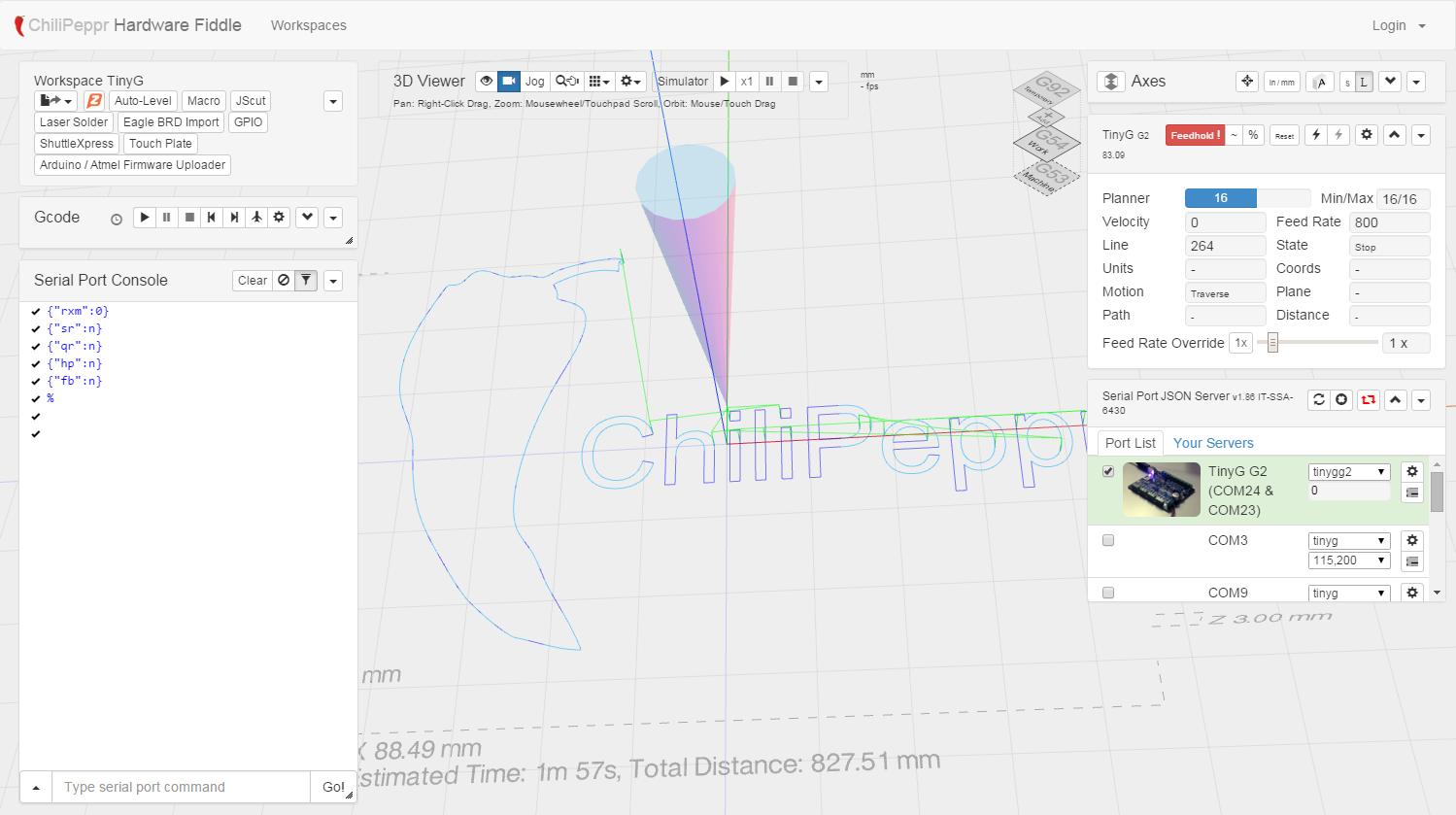Start the Simulator play button
The height and width of the screenshot is (815, 1456).
pyautogui.click(x=725, y=82)
